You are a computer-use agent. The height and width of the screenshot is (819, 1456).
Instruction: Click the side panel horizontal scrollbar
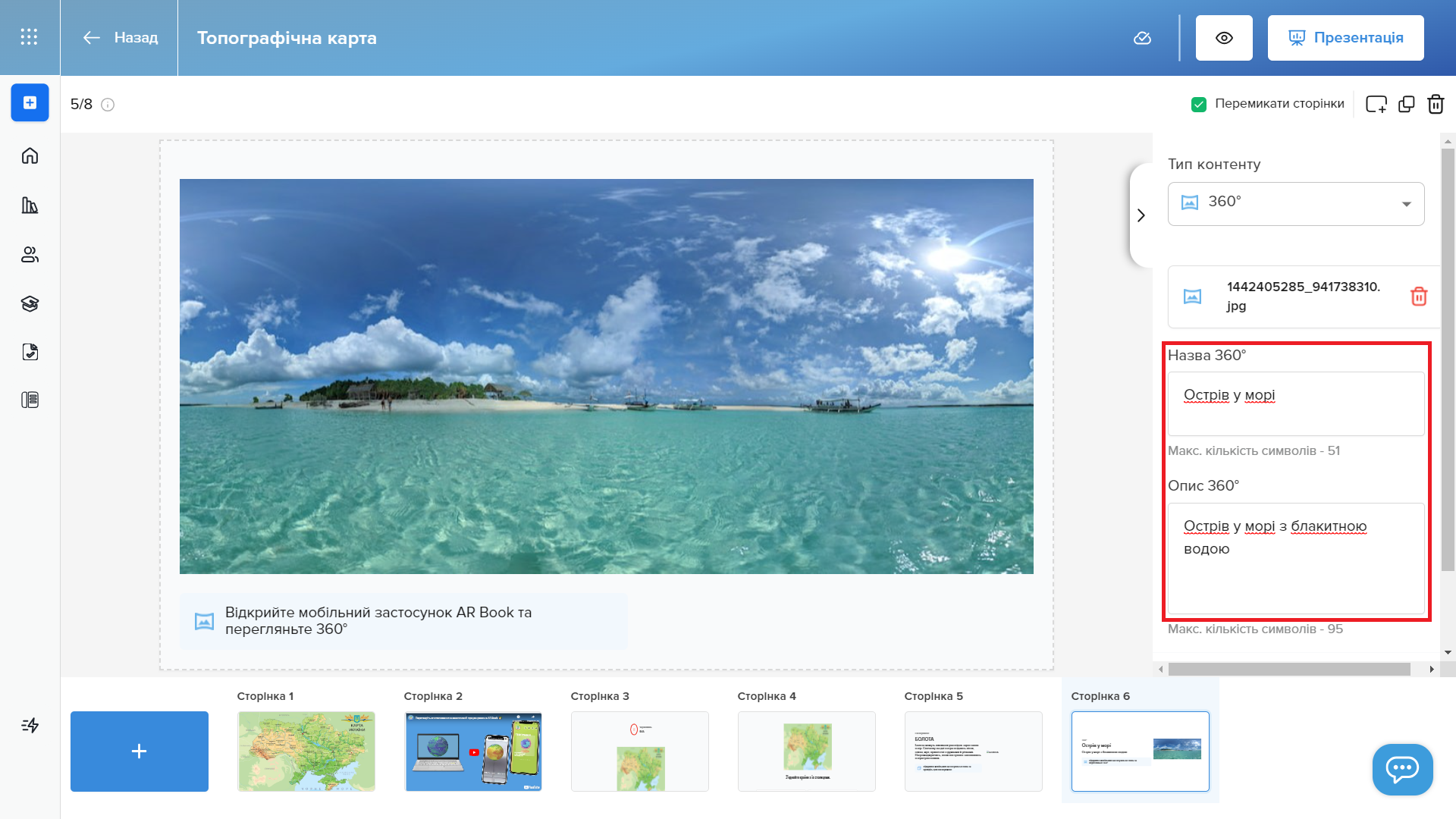pos(1289,670)
